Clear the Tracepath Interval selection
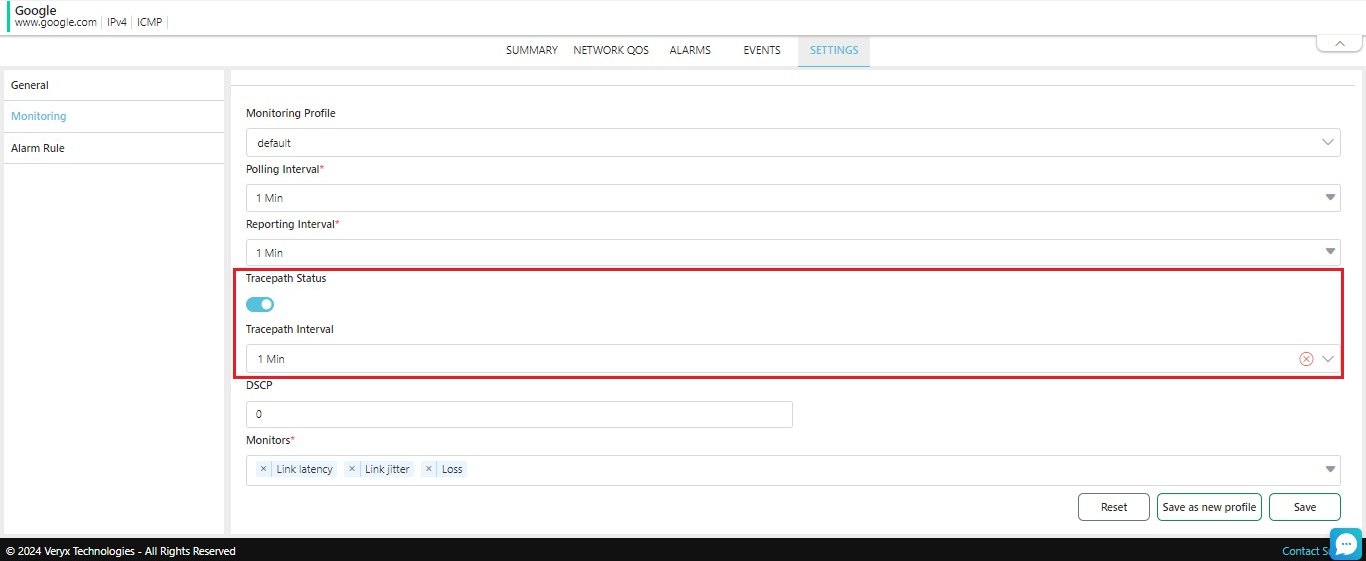1366x561 pixels. tap(1306, 359)
